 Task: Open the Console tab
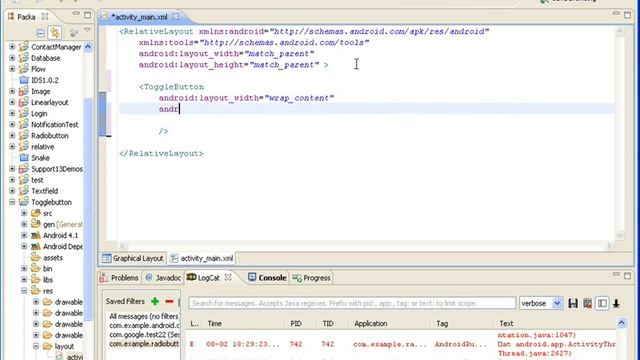(x=267, y=278)
